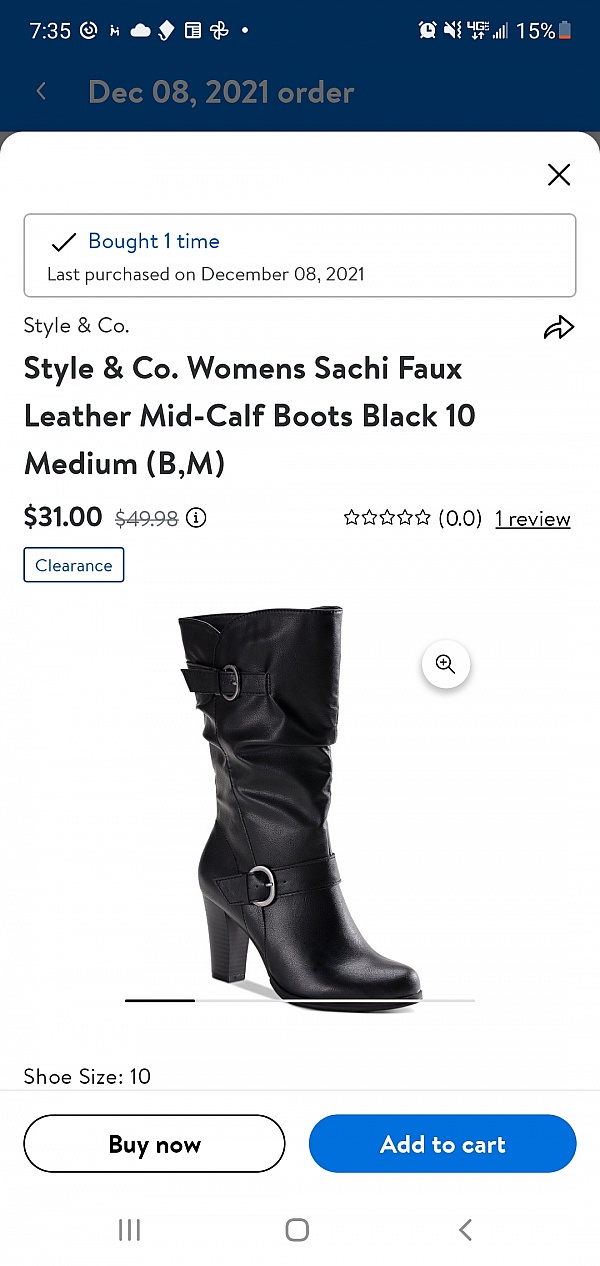Viewport: 600px width, 1266px height.
Task: Close the product detail sheet
Action: [x=559, y=175]
